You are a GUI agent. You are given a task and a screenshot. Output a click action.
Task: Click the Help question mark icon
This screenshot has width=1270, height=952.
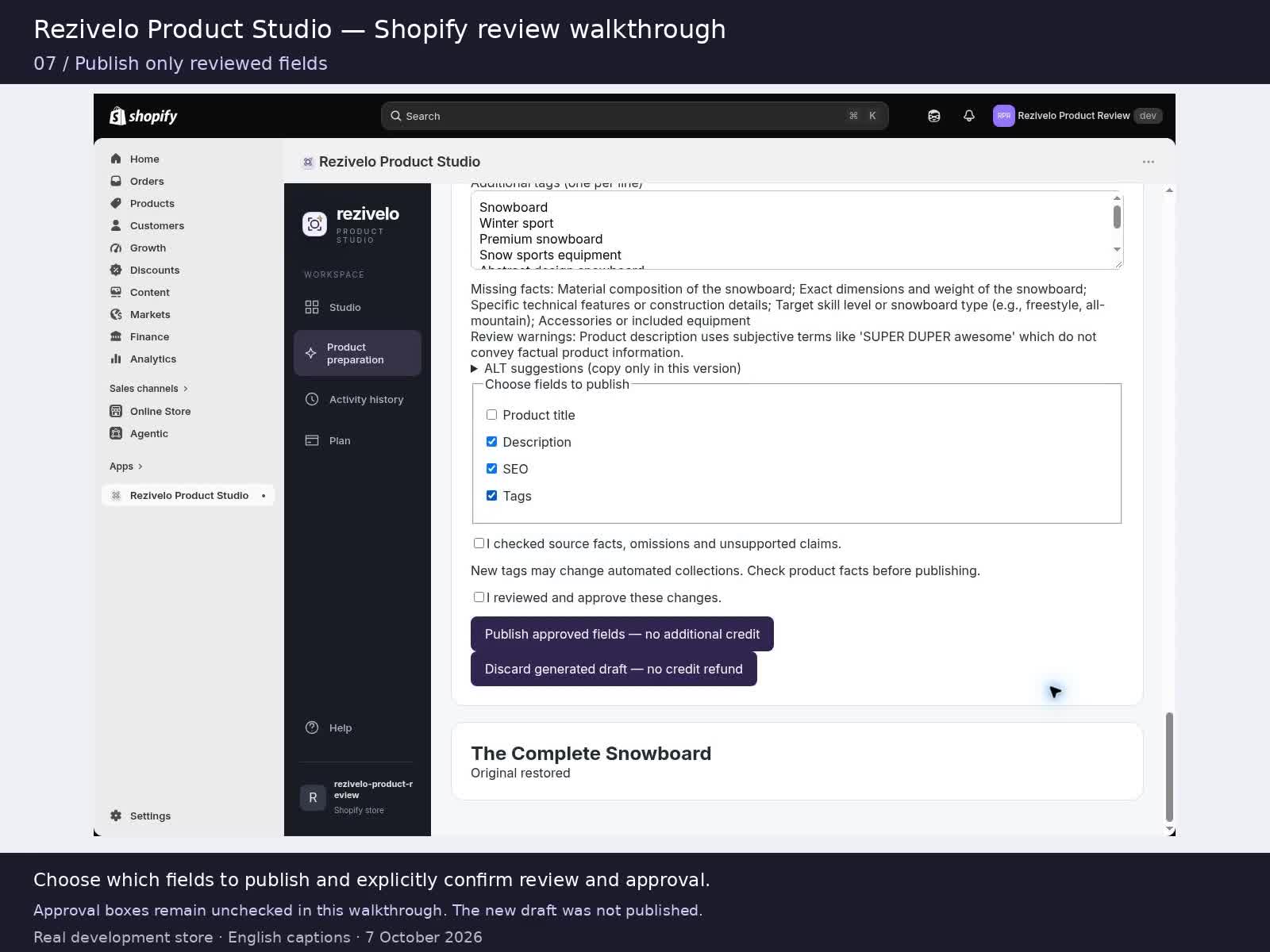tap(312, 727)
